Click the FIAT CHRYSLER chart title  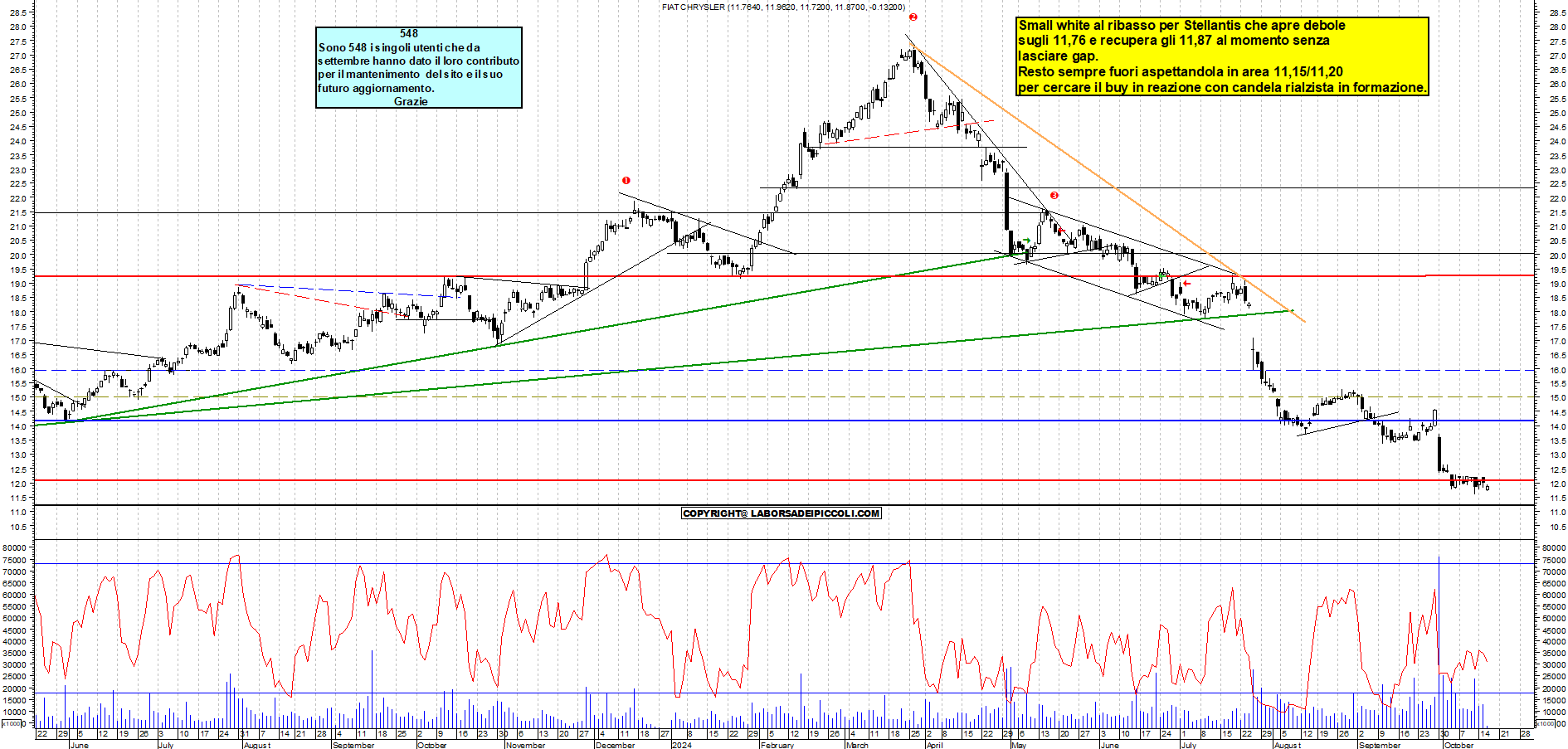click(x=783, y=7)
